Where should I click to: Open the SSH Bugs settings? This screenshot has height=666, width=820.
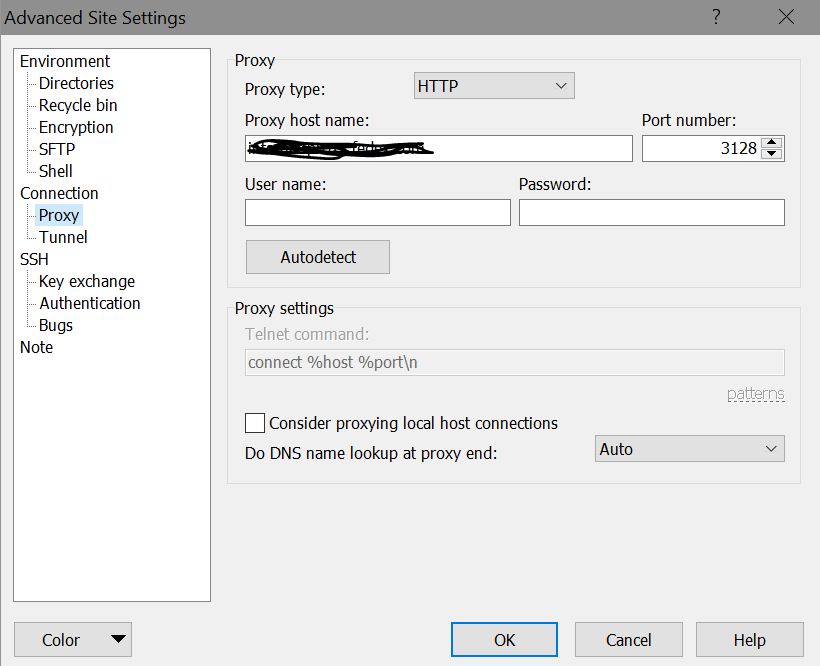click(57, 325)
